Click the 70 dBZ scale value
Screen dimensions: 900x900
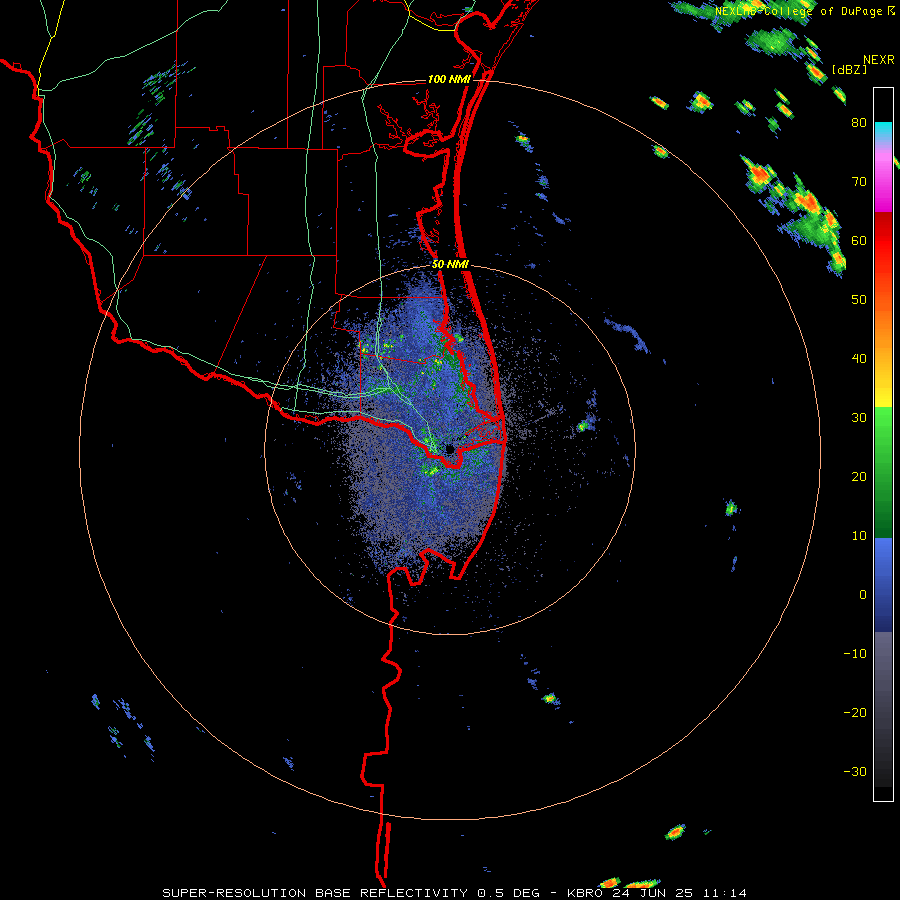(859, 182)
